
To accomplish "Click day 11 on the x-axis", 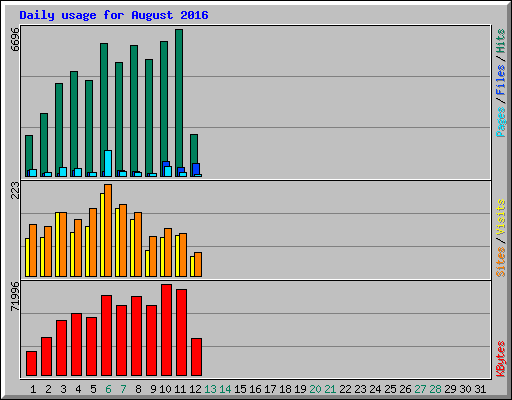I will [x=180, y=389].
